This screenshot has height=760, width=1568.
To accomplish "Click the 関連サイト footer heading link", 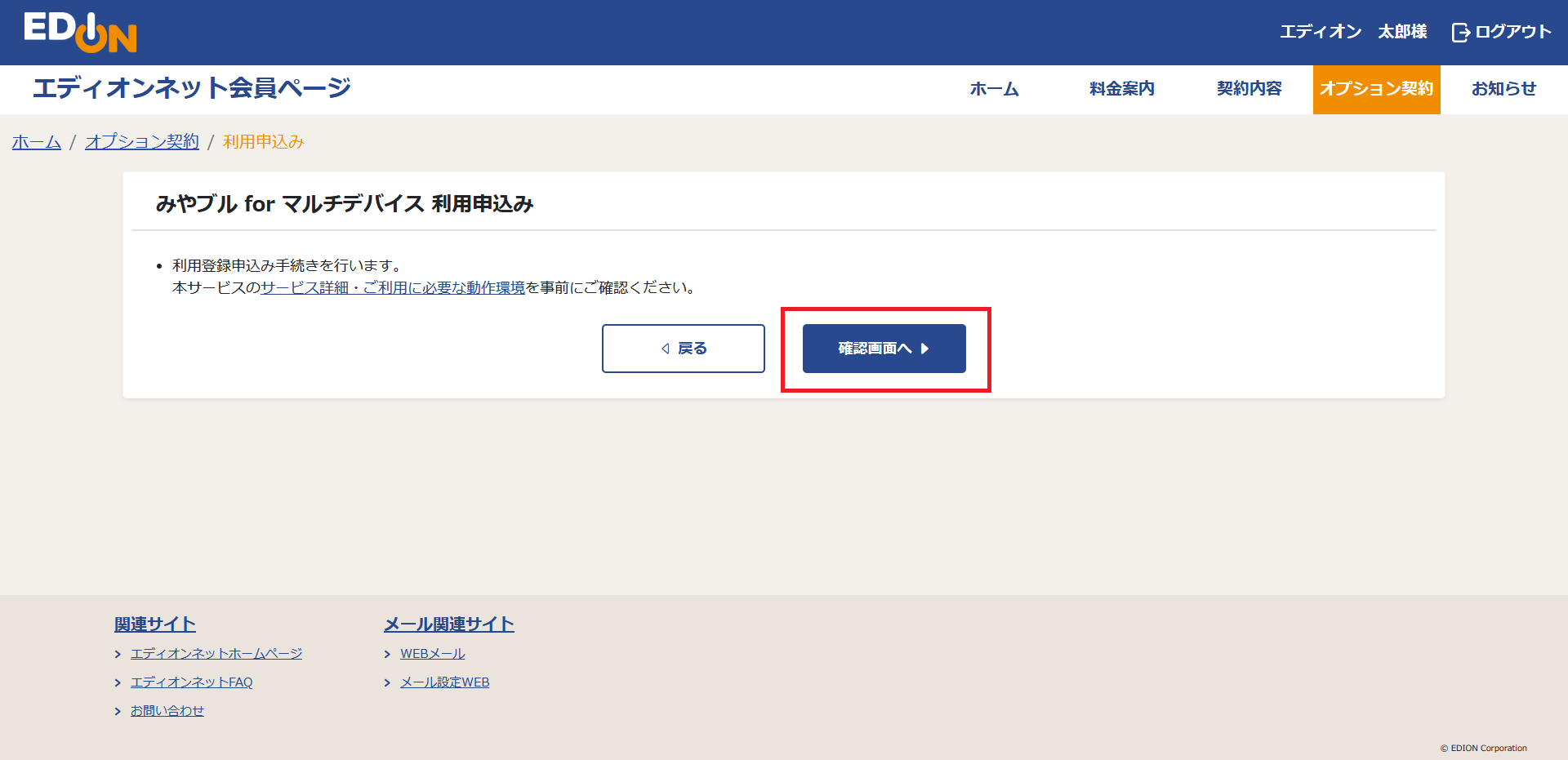I will tap(154, 624).
